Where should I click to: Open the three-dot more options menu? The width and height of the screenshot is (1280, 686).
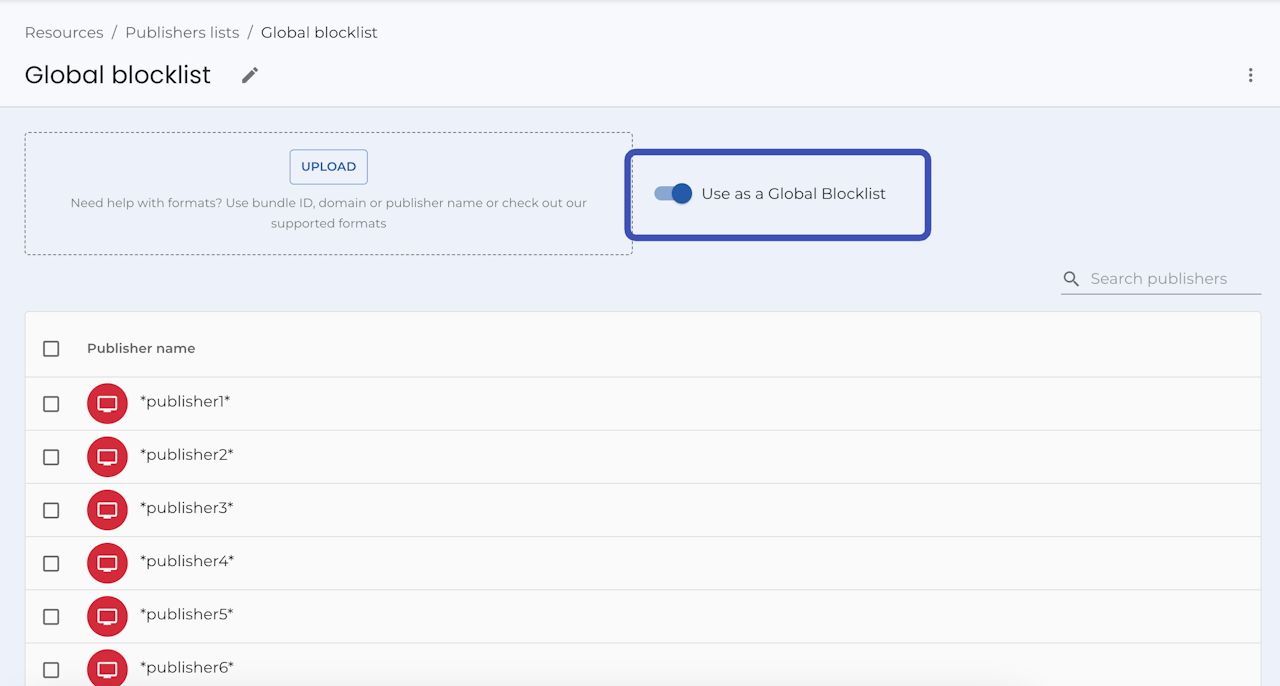click(x=1250, y=75)
